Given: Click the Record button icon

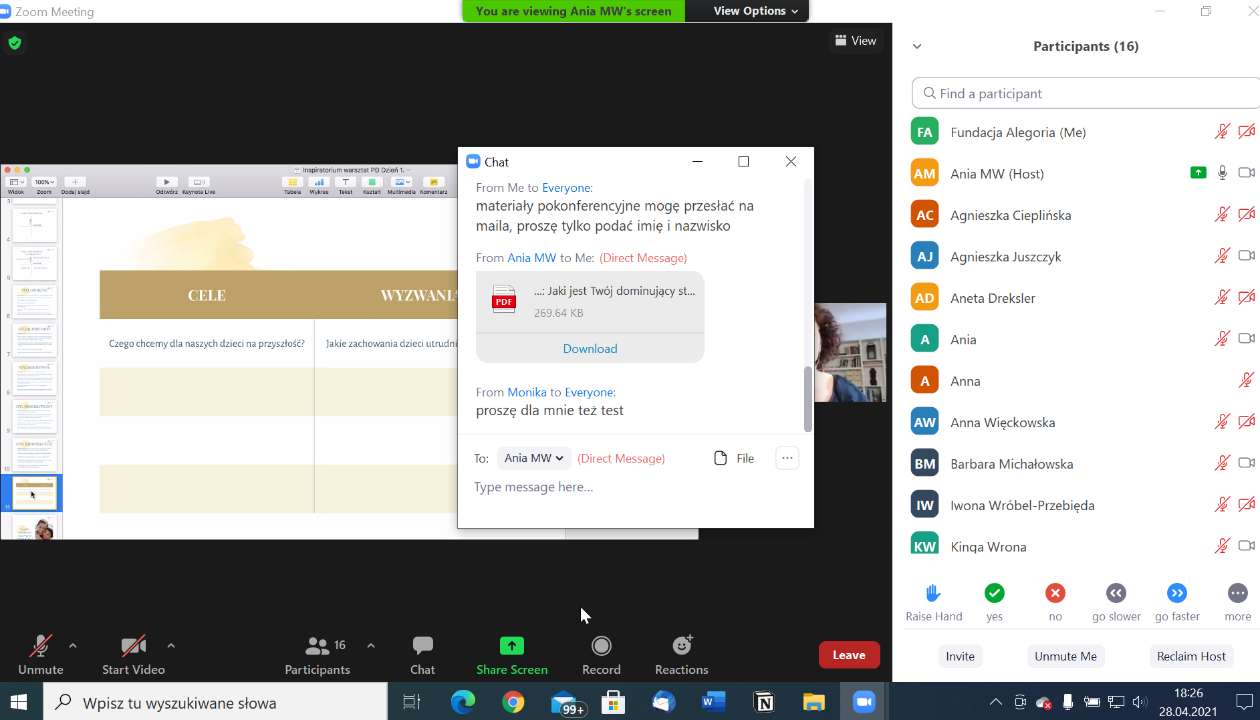Looking at the screenshot, I should 601,646.
